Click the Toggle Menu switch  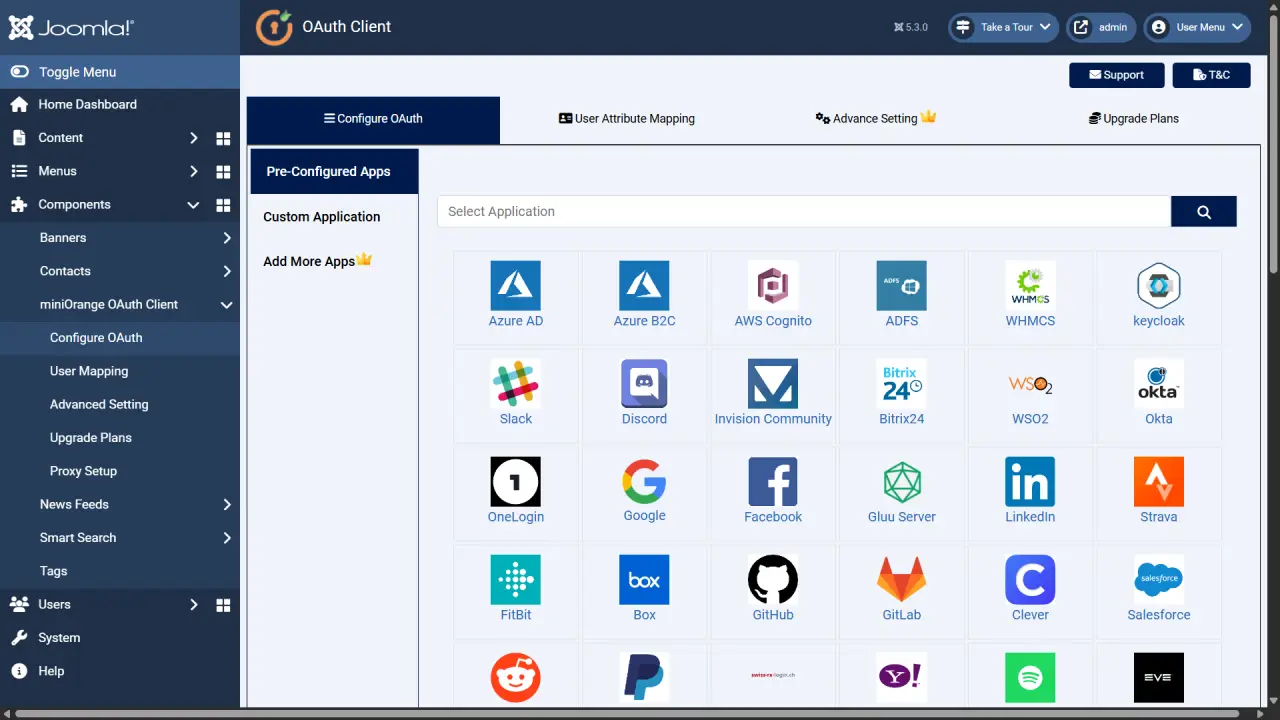pyautogui.click(x=19, y=72)
